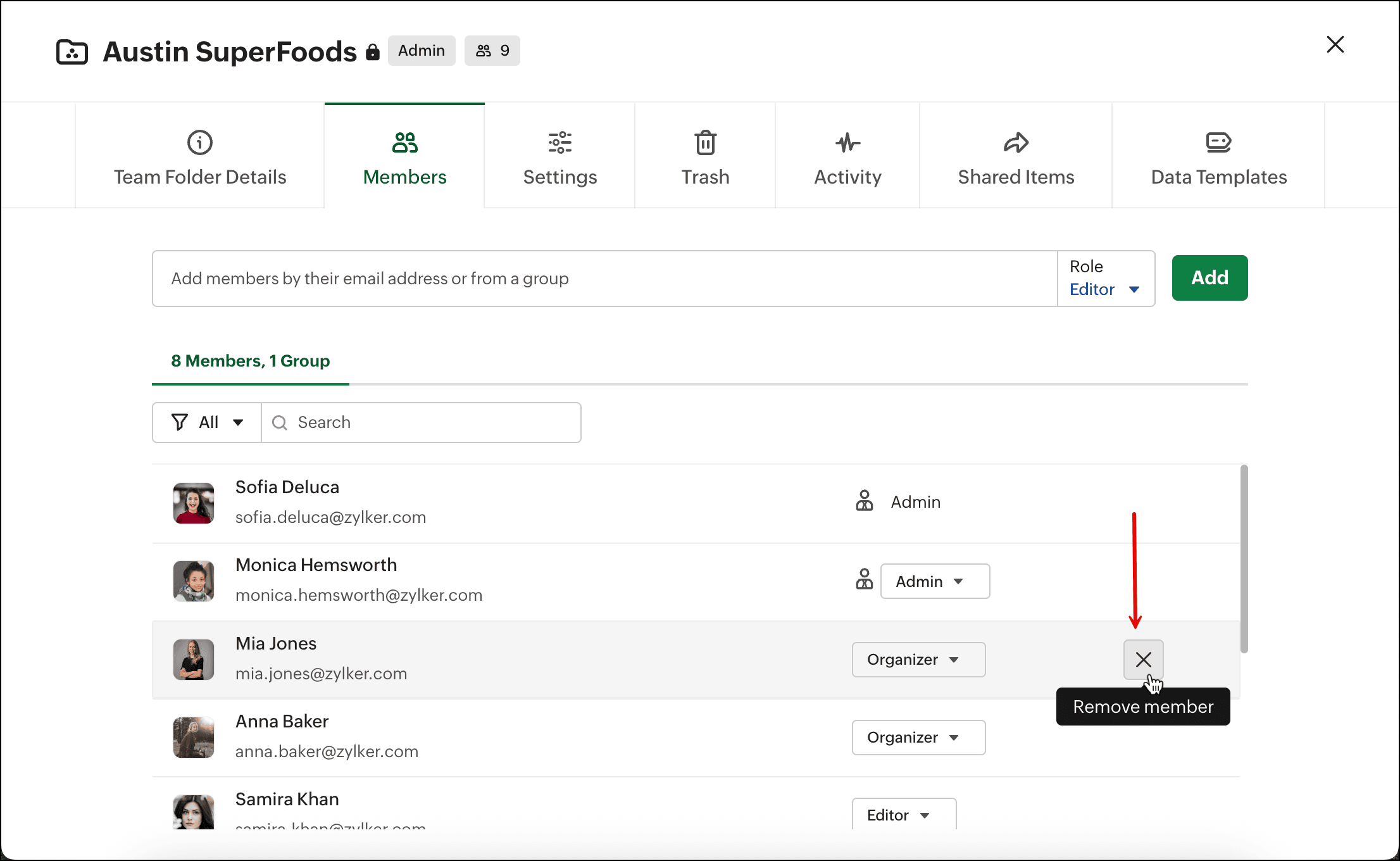Click the member count icon badge
1400x861 pixels.
click(x=492, y=51)
